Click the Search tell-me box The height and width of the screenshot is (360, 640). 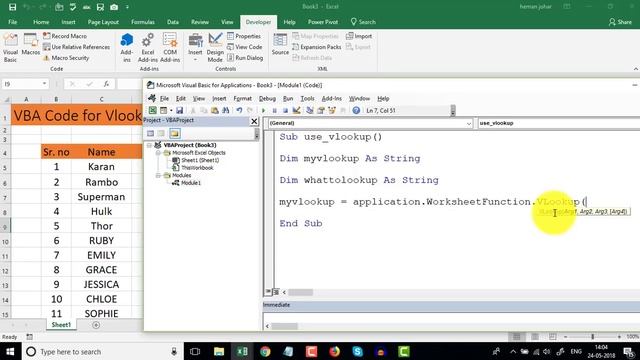point(363,22)
